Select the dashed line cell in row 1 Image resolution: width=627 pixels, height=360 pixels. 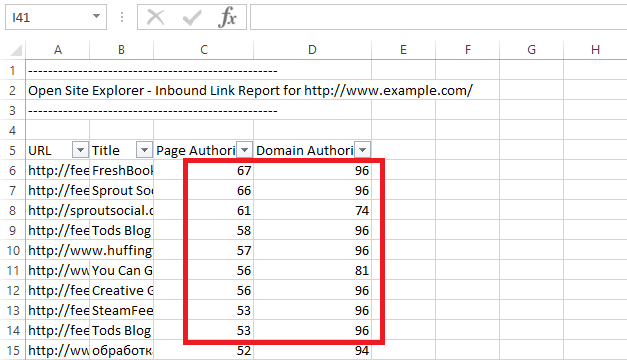tap(153, 71)
